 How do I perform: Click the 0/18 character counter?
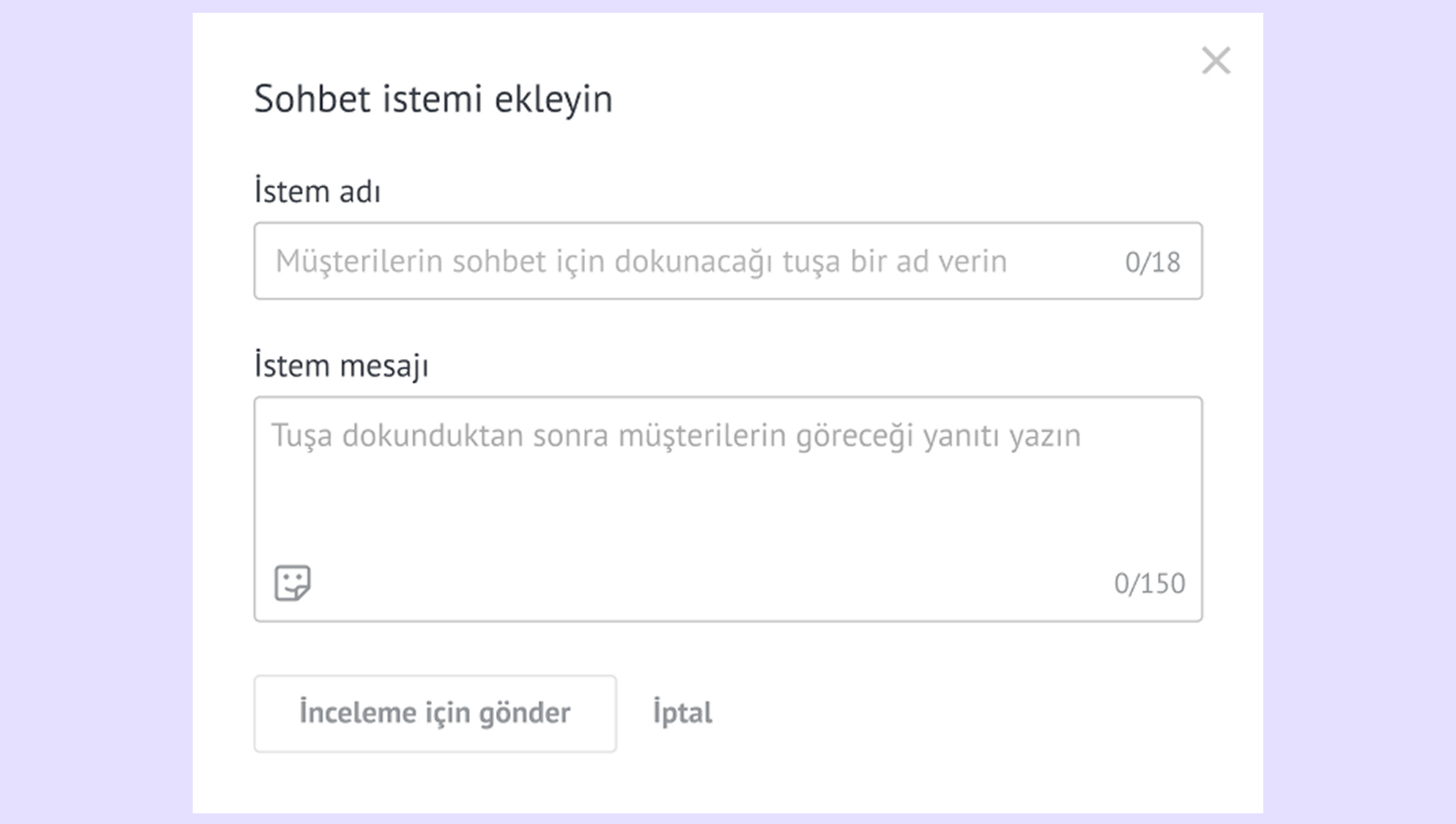pos(1152,262)
